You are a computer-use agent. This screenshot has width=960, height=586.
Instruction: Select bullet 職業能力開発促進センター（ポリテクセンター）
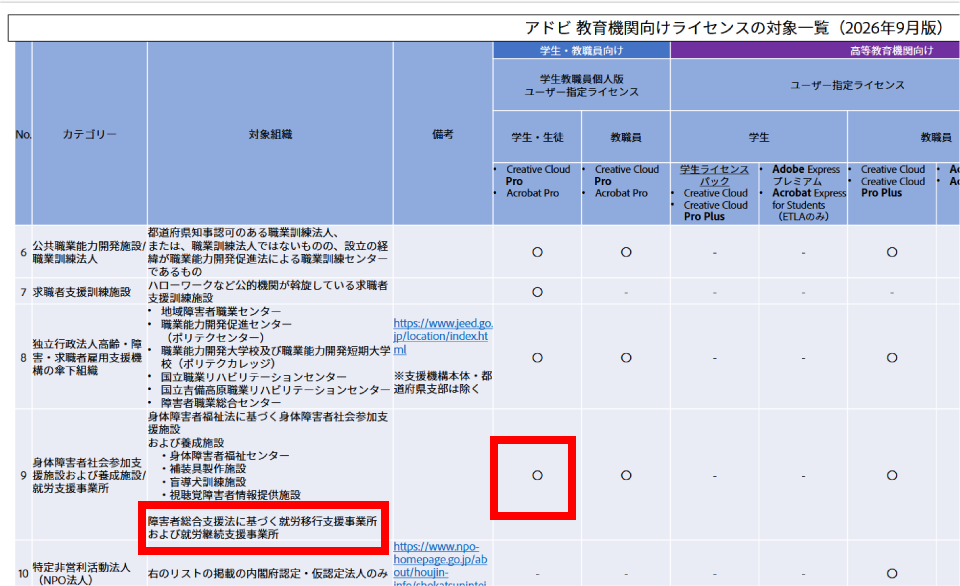226,331
